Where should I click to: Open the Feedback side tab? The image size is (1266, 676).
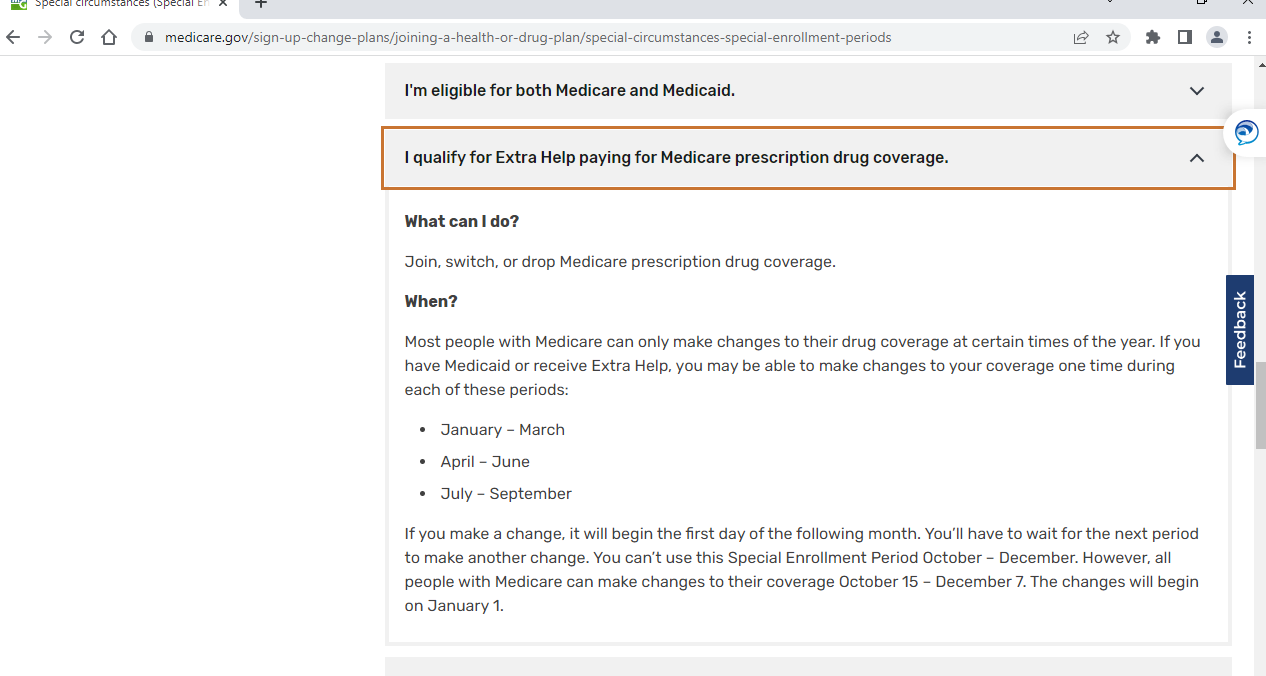click(1240, 330)
